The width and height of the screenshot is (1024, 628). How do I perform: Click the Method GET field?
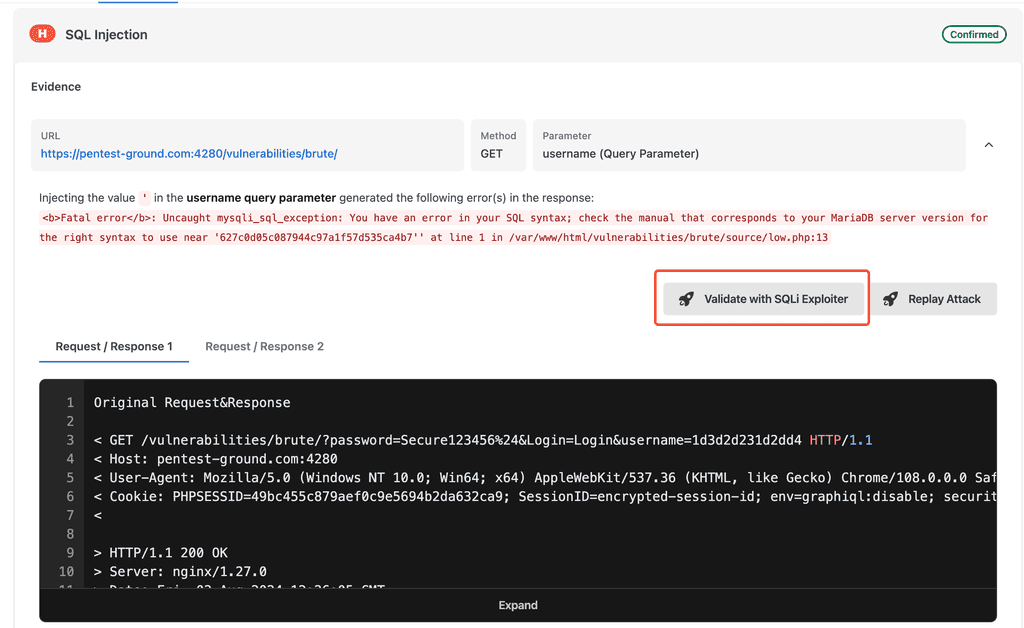pos(498,144)
